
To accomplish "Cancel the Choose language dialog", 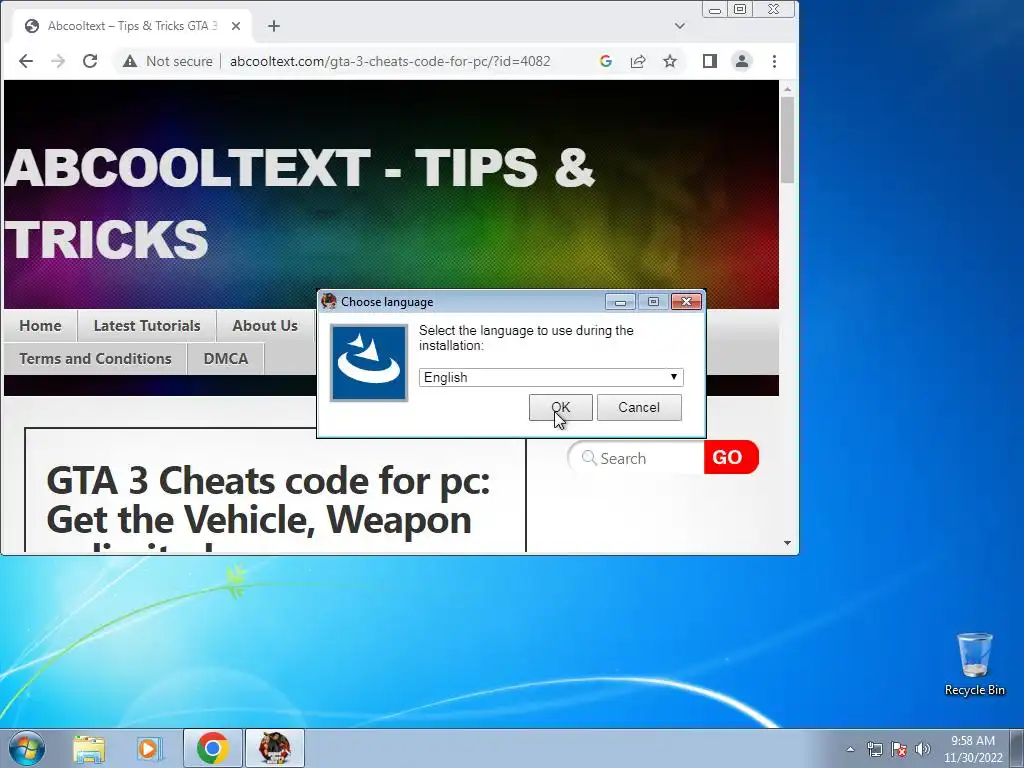I will (x=639, y=408).
